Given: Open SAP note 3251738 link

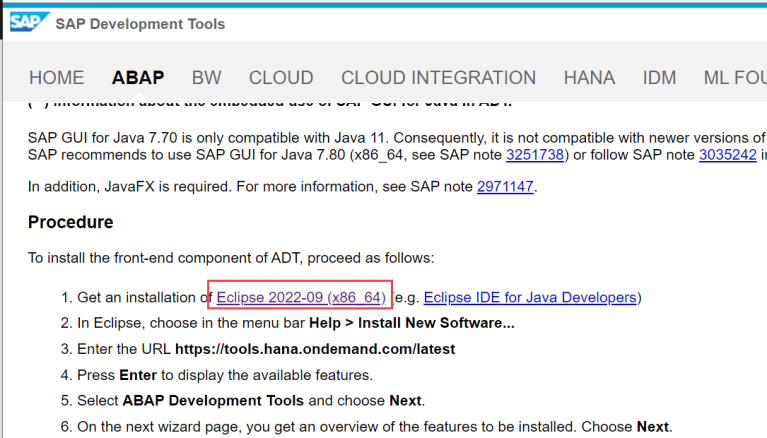Looking at the screenshot, I should point(535,155).
